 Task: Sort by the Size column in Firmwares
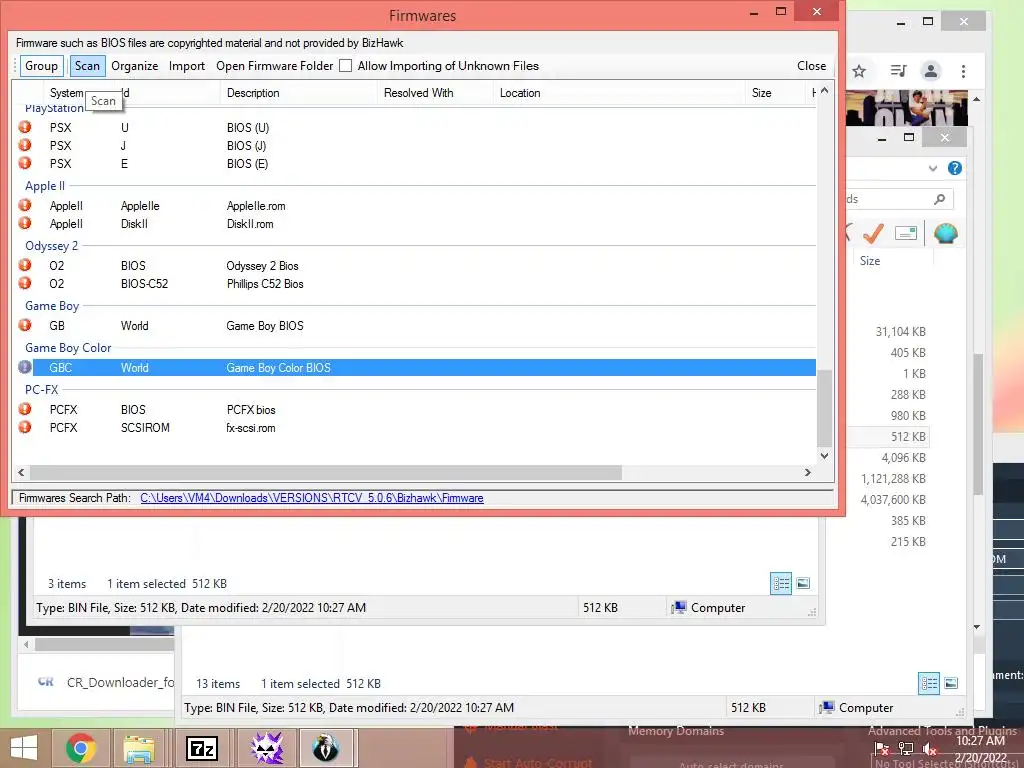775,93
